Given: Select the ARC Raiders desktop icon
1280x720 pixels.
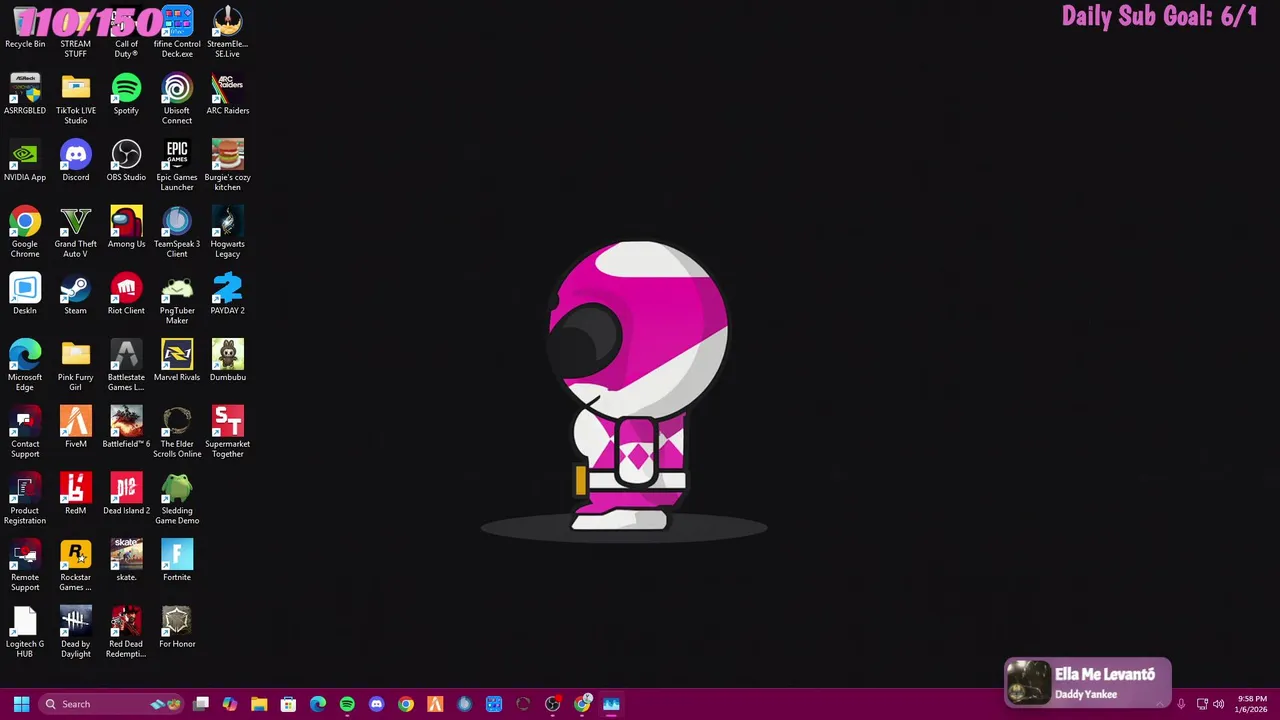Looking at the screenshot, I should coord(227,95).
